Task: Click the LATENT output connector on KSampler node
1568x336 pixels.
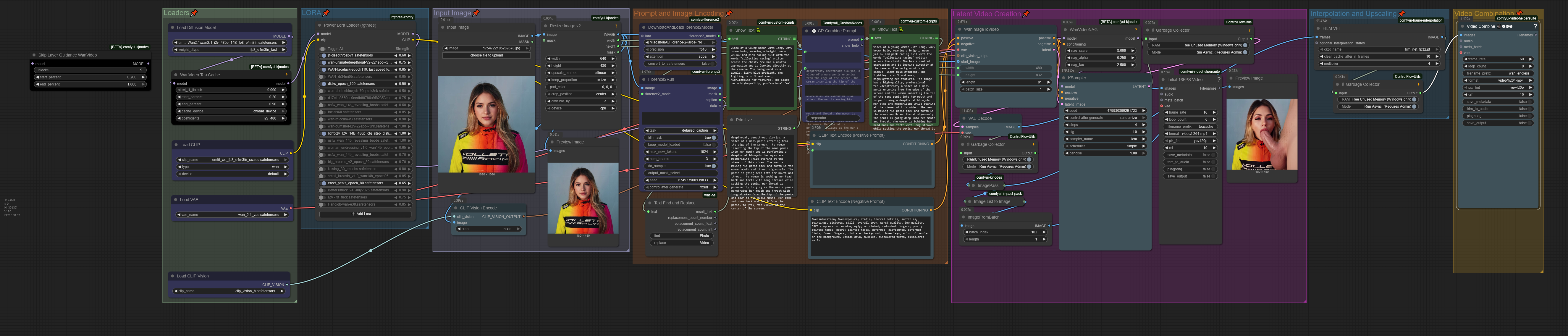Action: click(1149, 86)
